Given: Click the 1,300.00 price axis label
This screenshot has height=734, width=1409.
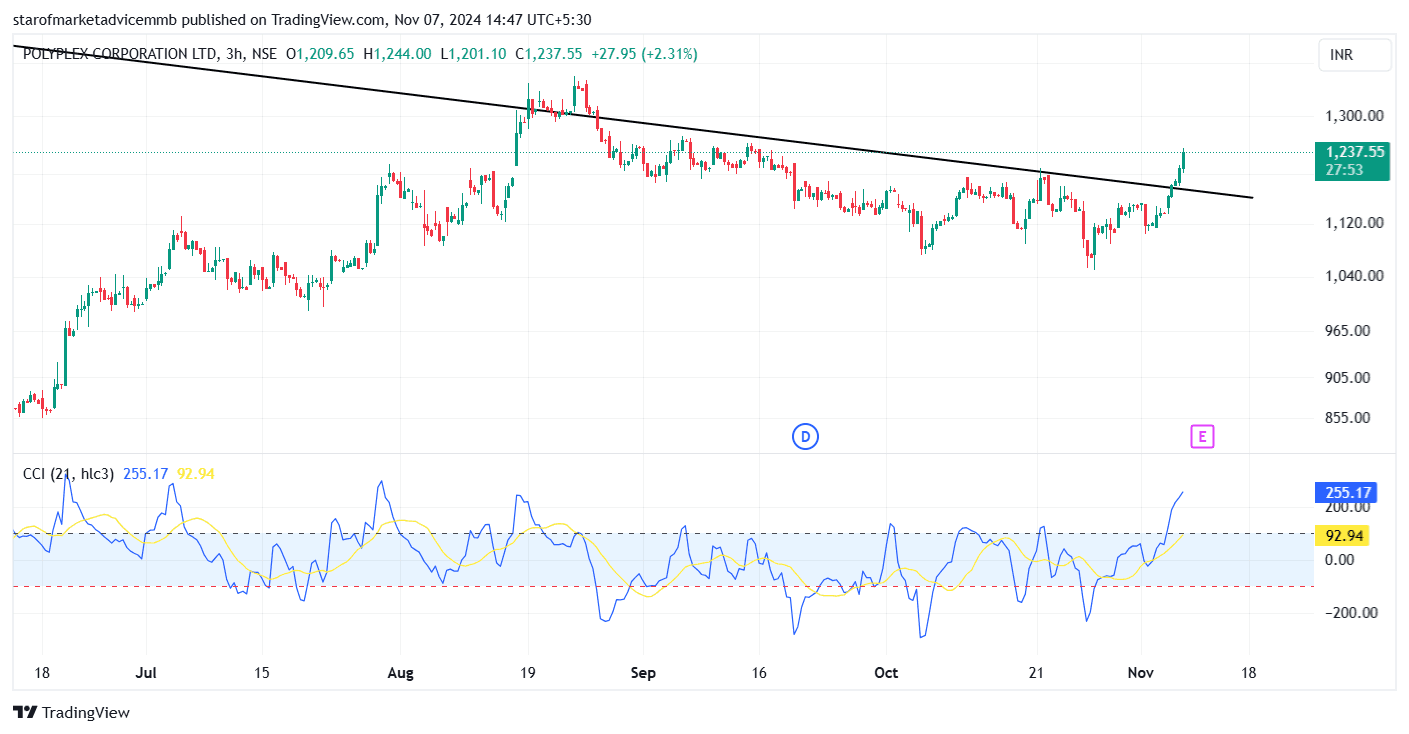Looking at the screenshot, I should pyautogui.click(x=1355, y=116).
